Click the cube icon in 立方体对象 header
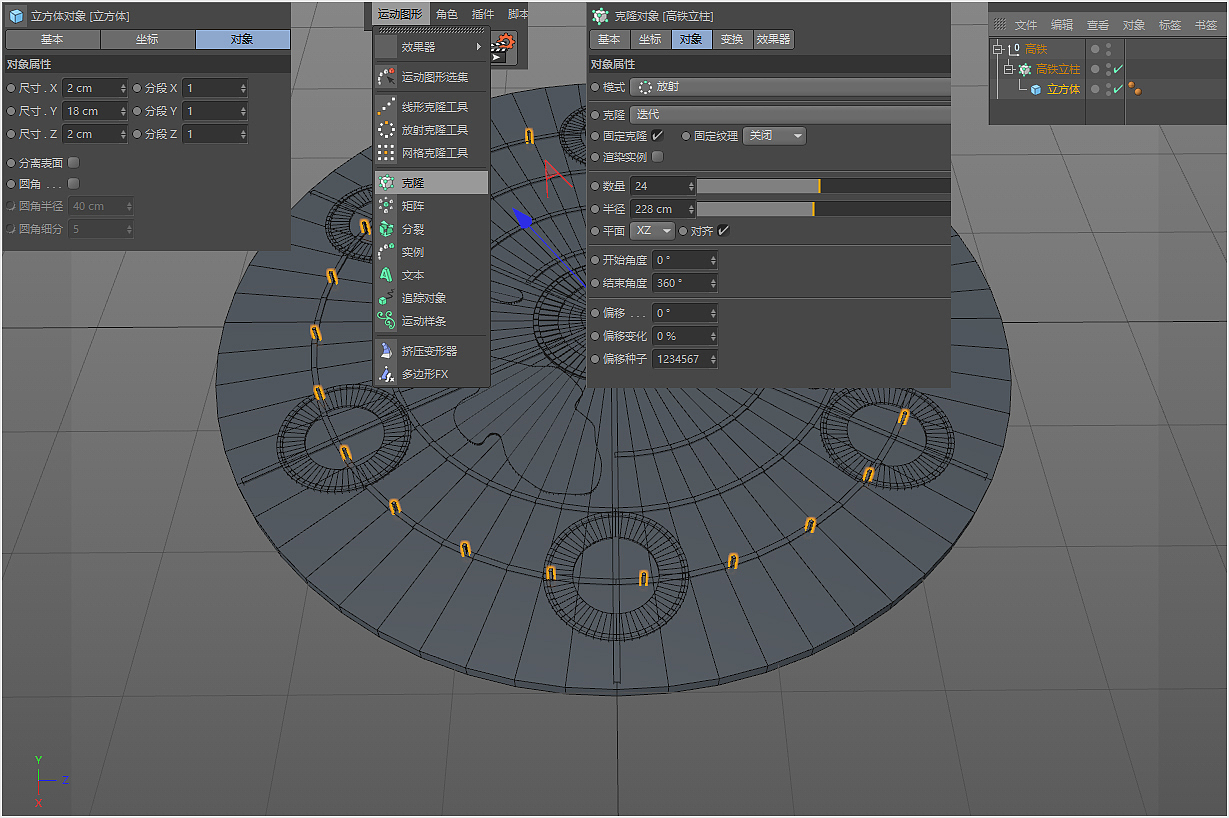The image size is (1229, 818). click(17, 16)
